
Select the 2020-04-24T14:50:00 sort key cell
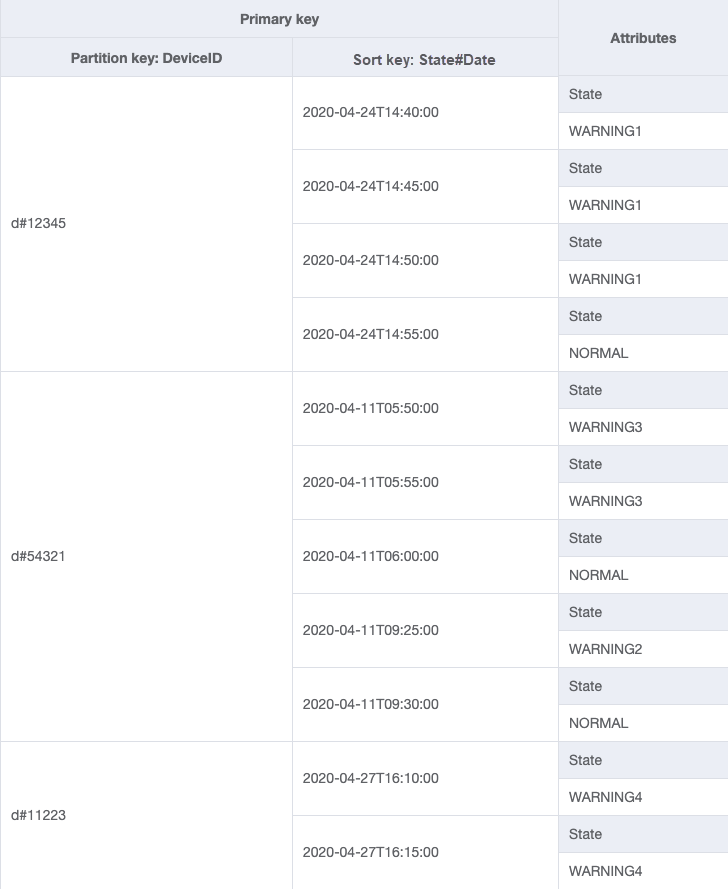pos(370,260)
